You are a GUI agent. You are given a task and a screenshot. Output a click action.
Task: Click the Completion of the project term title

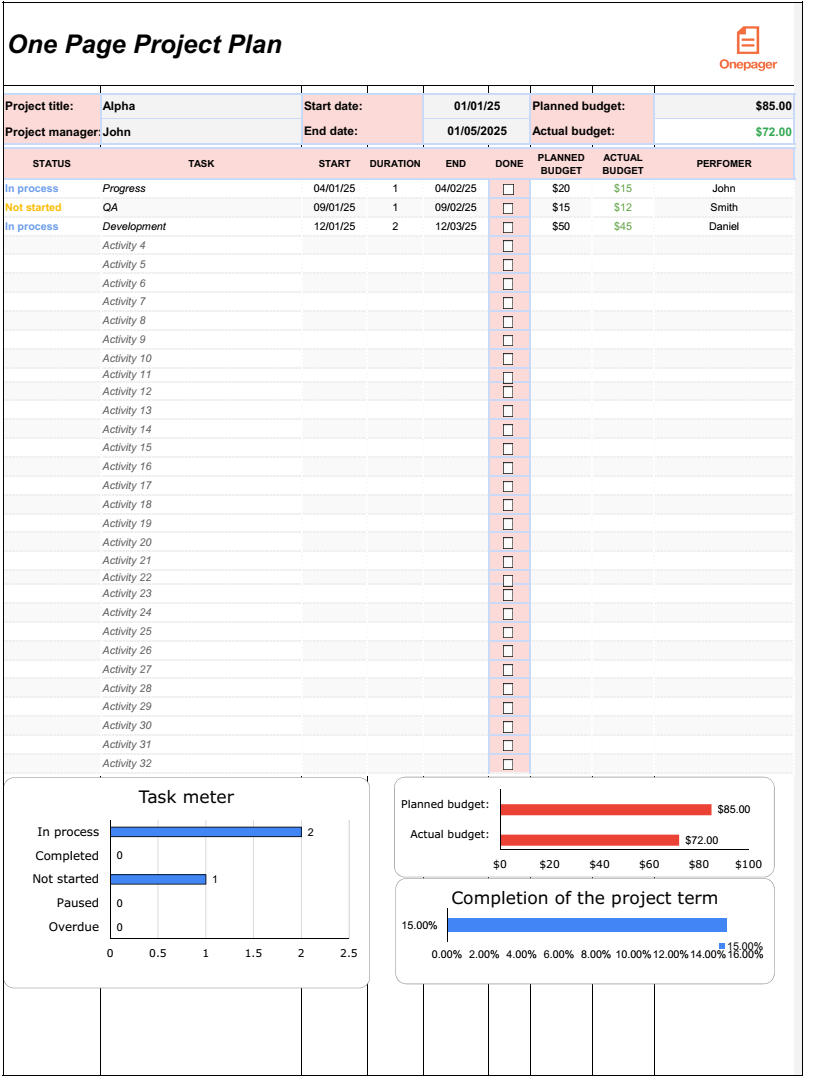pos(585,898)
